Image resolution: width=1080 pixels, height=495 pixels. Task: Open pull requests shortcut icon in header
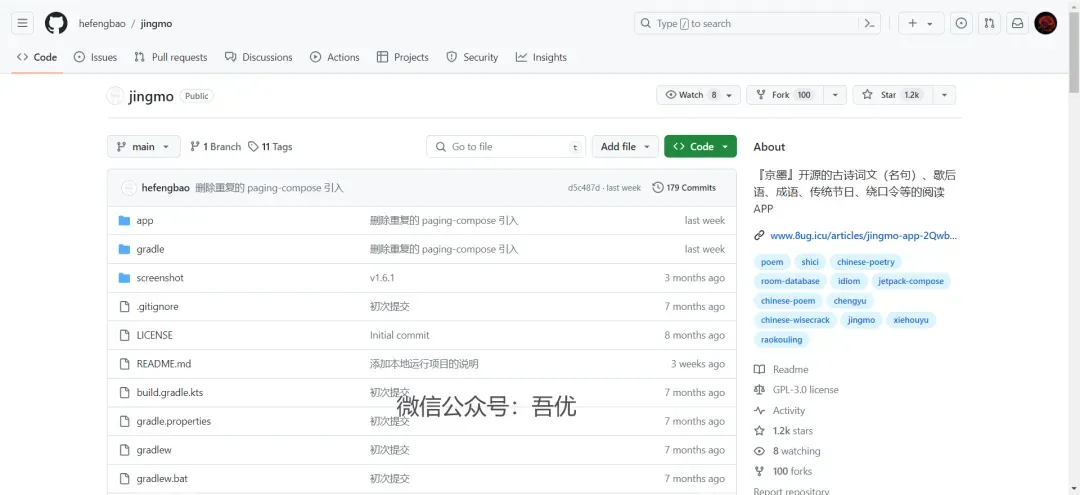pyautogui.click(x=989, y=23)
